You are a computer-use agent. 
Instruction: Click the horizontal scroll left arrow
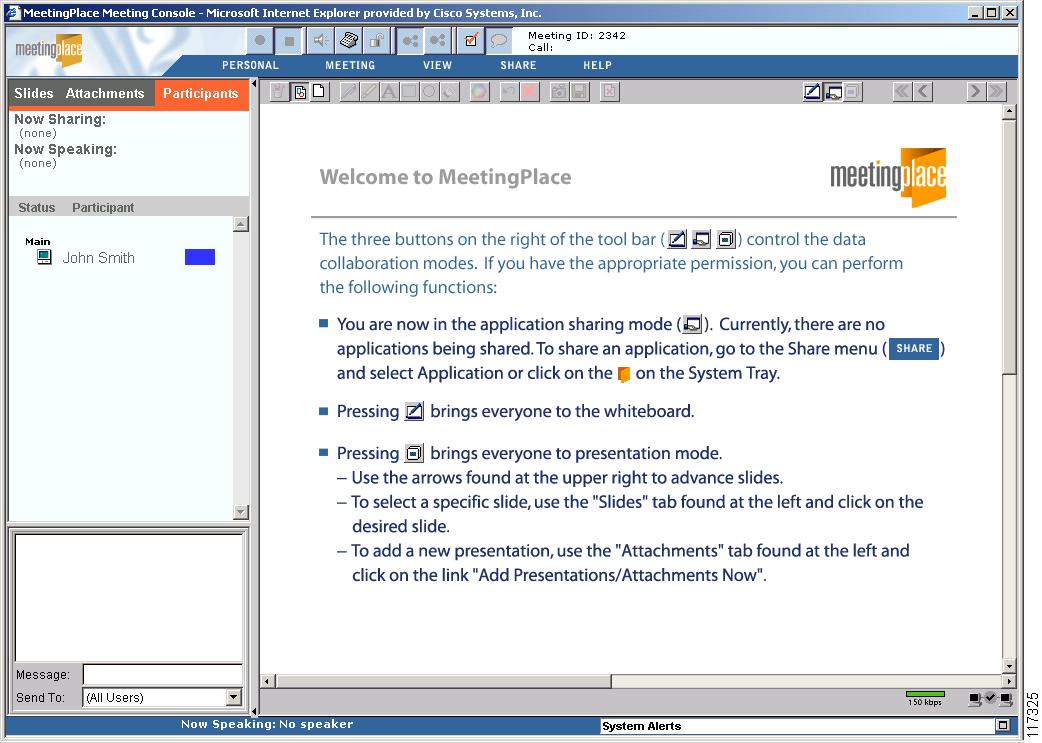pos(267,681)
